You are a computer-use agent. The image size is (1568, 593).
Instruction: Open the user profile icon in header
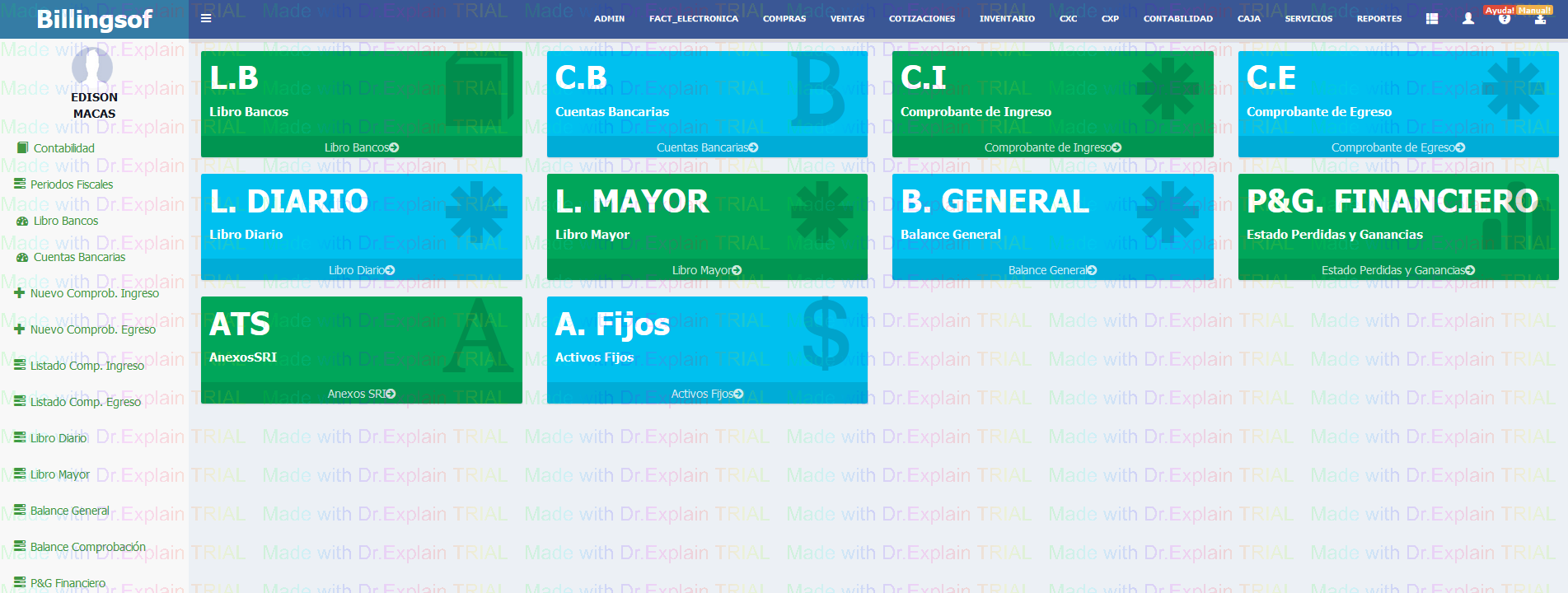(1467, 18)
